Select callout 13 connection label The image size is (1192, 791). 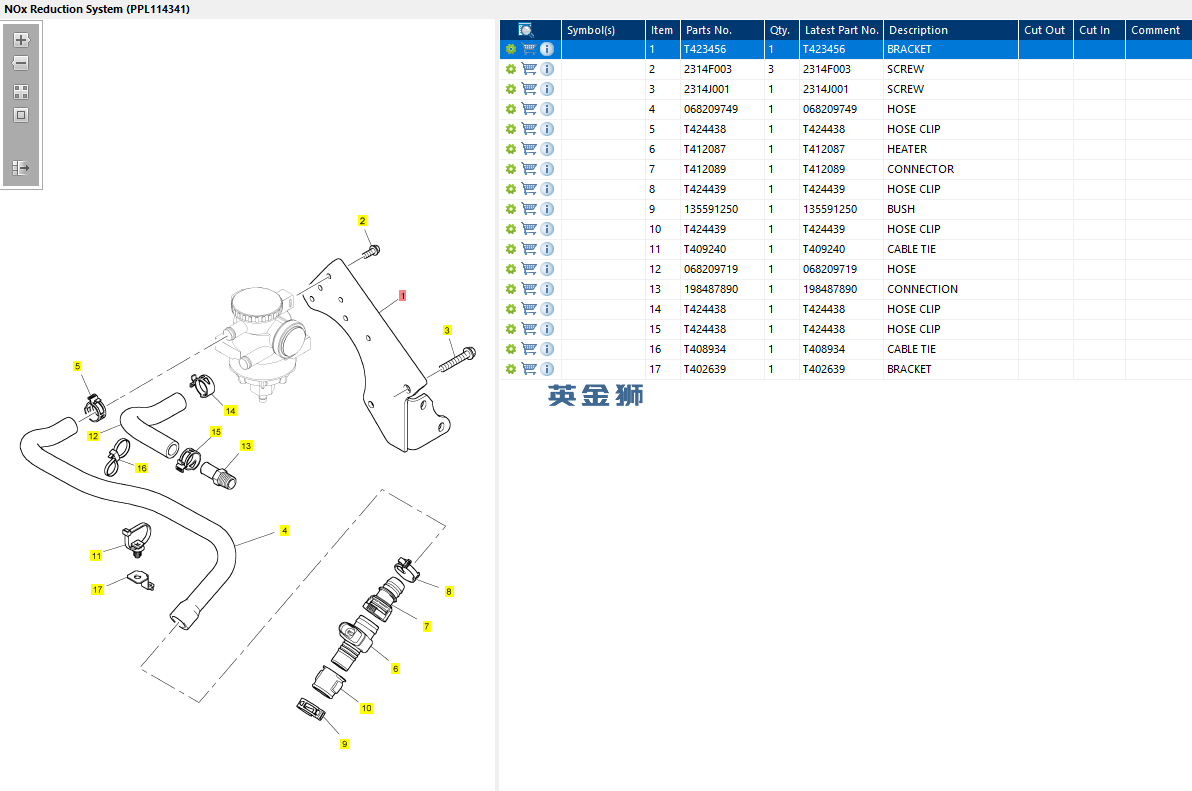click(246, 446)
